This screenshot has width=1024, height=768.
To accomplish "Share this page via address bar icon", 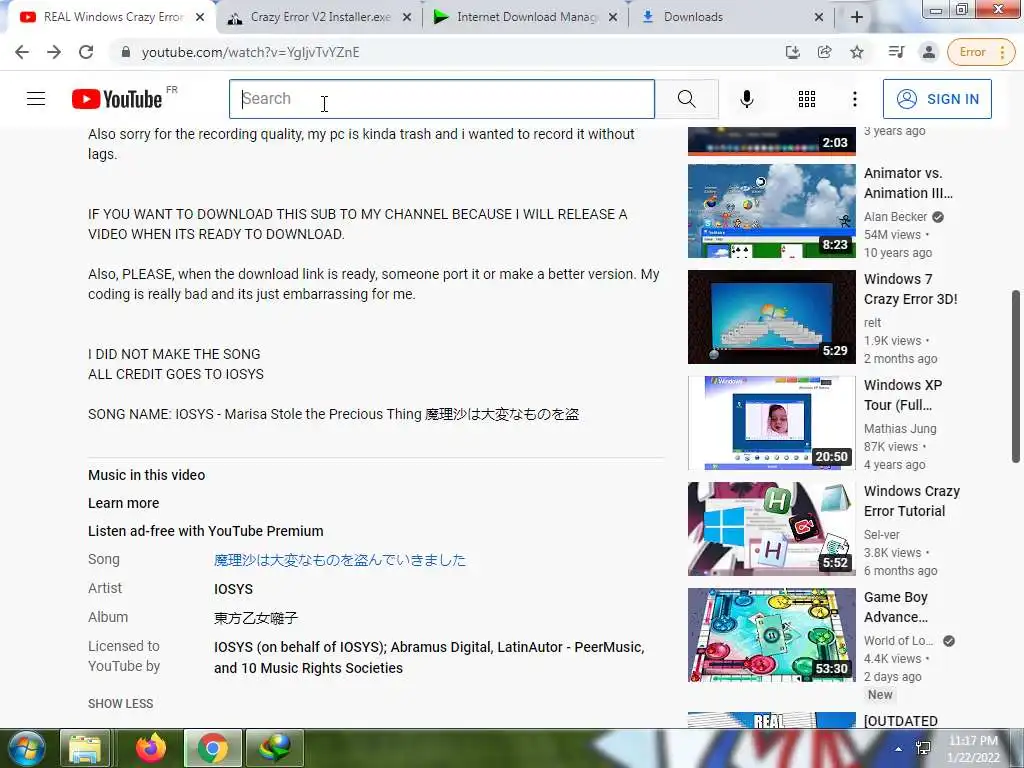I will point(825,52).
